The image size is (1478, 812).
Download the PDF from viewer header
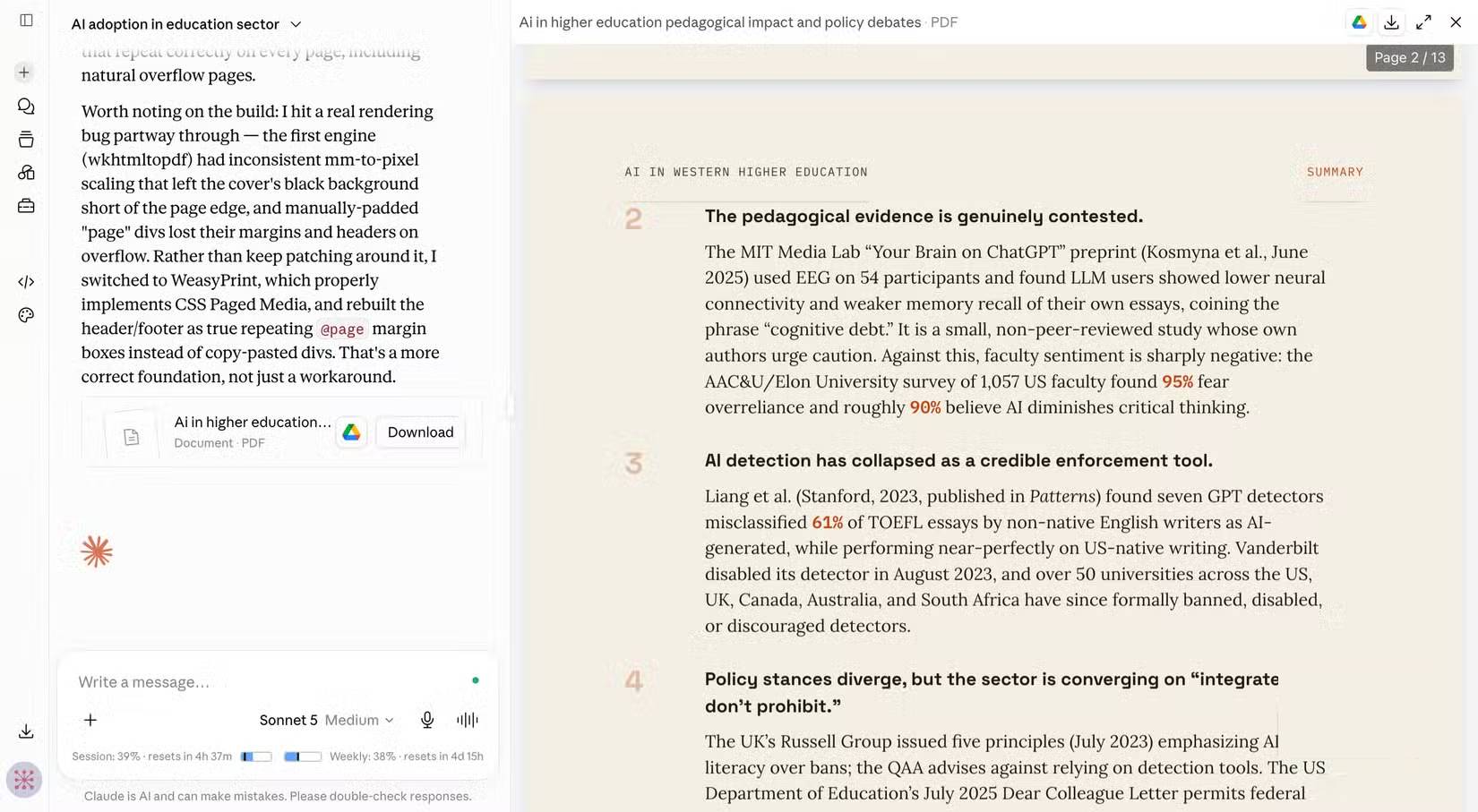tap(1391, 22)
